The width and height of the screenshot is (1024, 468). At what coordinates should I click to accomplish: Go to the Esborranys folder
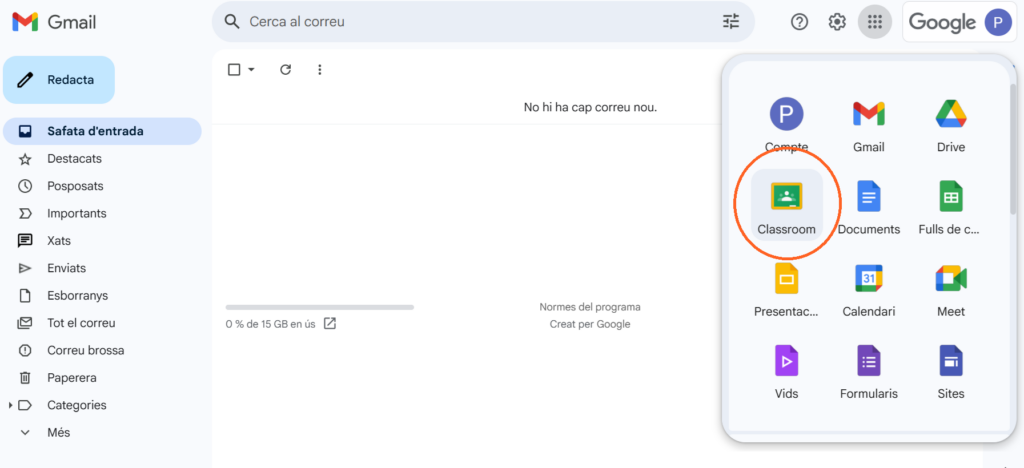click(x=77, y=296)
